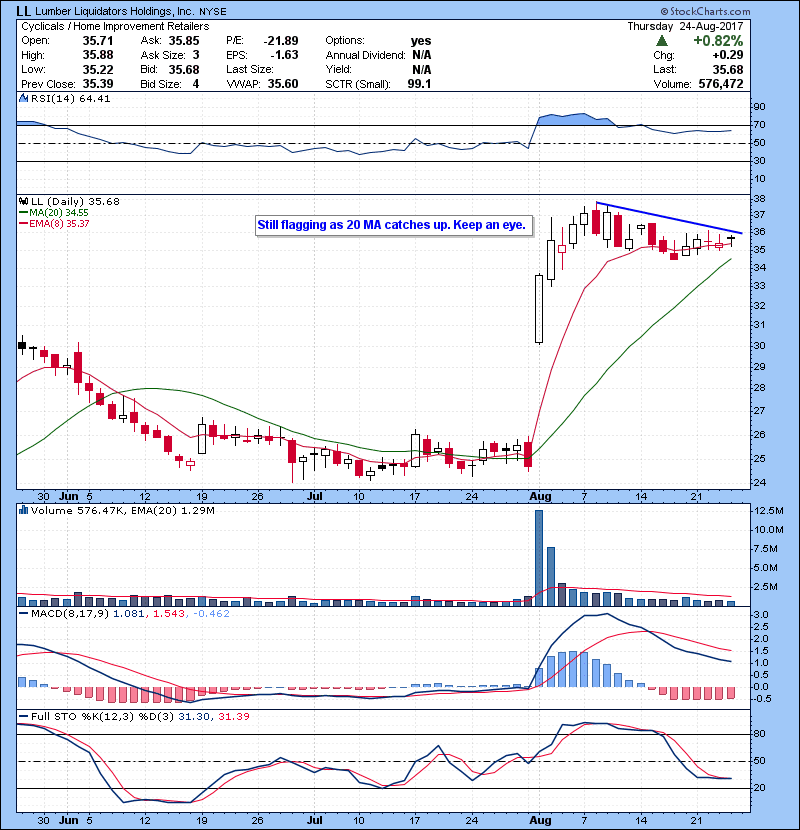Click the tallest blue MACD histogram bar
This screenshot has width=800, height=830.
pyautogui.click(x=573, y=669)
